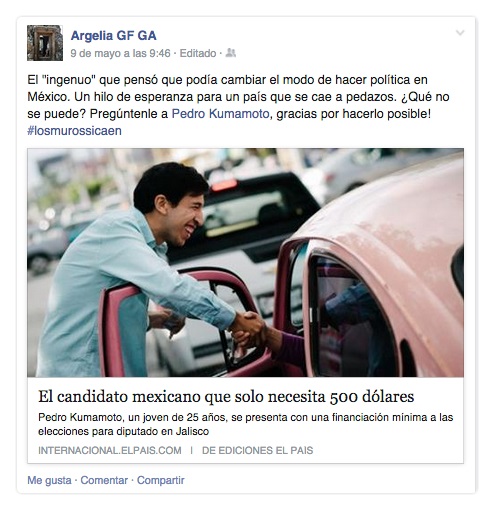Click the friends audience privacy icon
This screenshot has width=495, height=519.
[231, 53]
